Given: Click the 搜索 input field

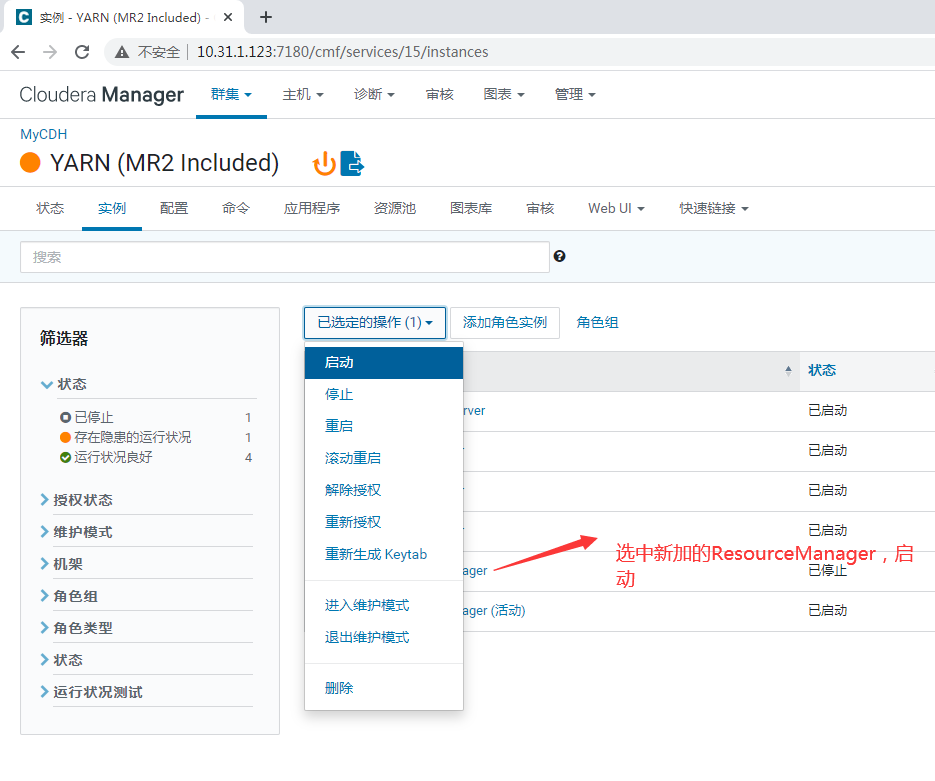Looking at the screenshot, I should tap(284, 257).
